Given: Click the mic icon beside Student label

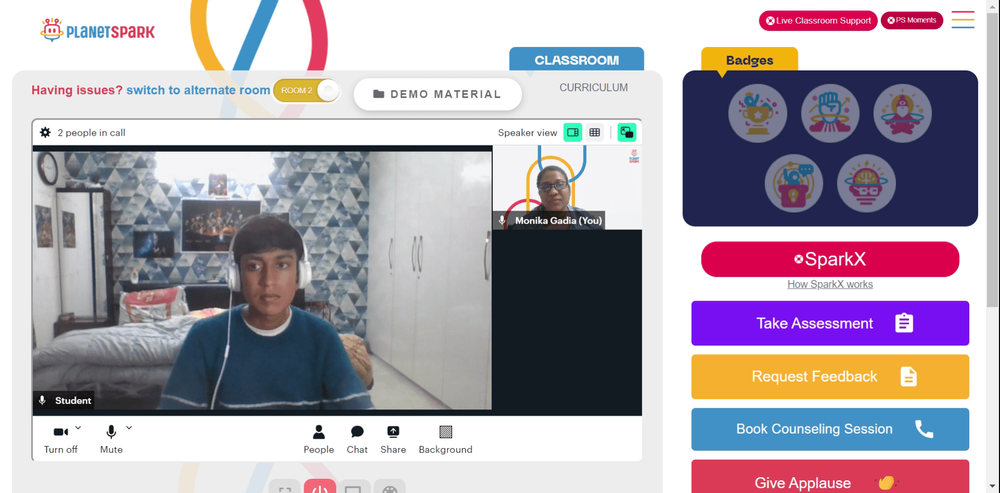Looking at the screenshot, I should pyautogui.click(x=42, y=401).
